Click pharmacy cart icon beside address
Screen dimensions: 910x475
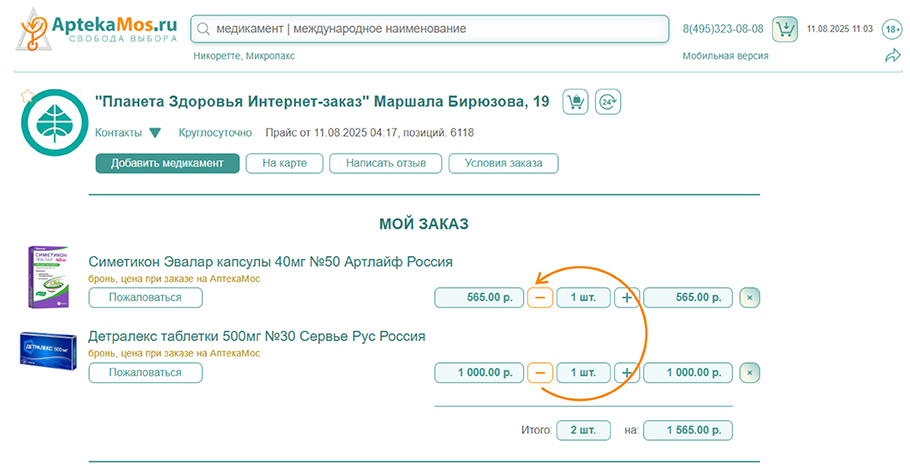point(575,102)
